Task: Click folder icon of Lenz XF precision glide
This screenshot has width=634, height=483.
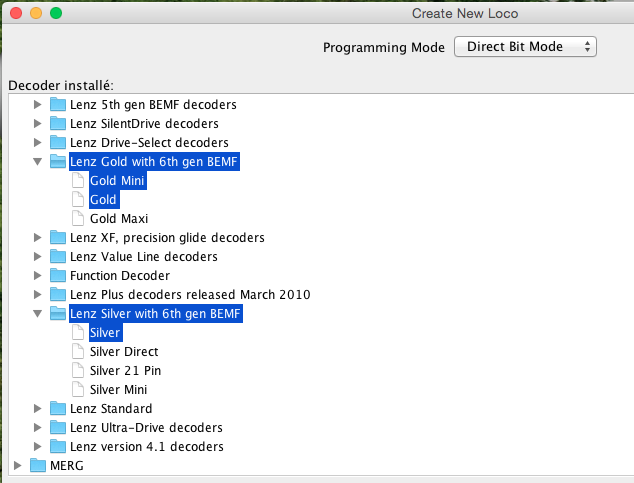Action: [58, 237]
